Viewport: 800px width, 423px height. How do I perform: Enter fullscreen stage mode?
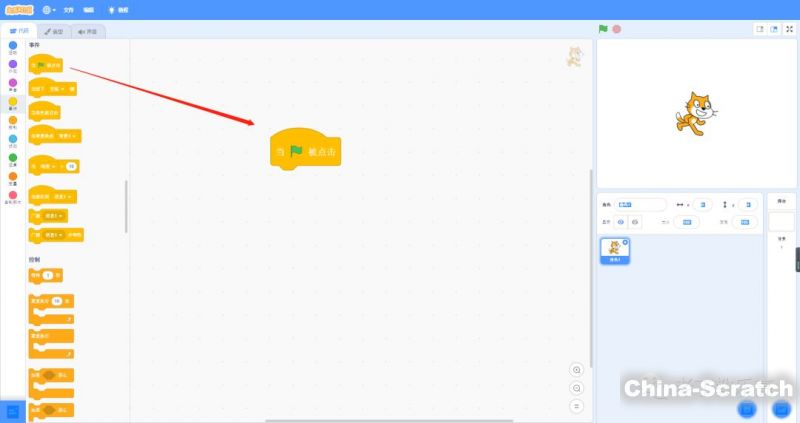(x=789, y=29)
